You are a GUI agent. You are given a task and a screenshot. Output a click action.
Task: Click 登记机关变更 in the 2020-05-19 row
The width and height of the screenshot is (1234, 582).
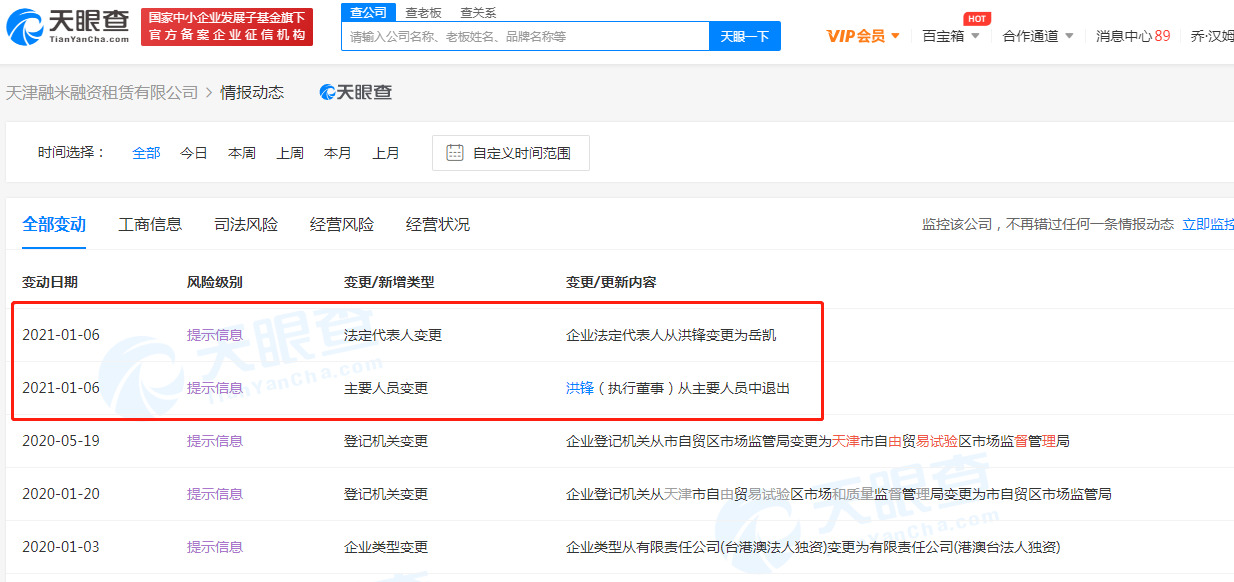(x=386, y=440)
